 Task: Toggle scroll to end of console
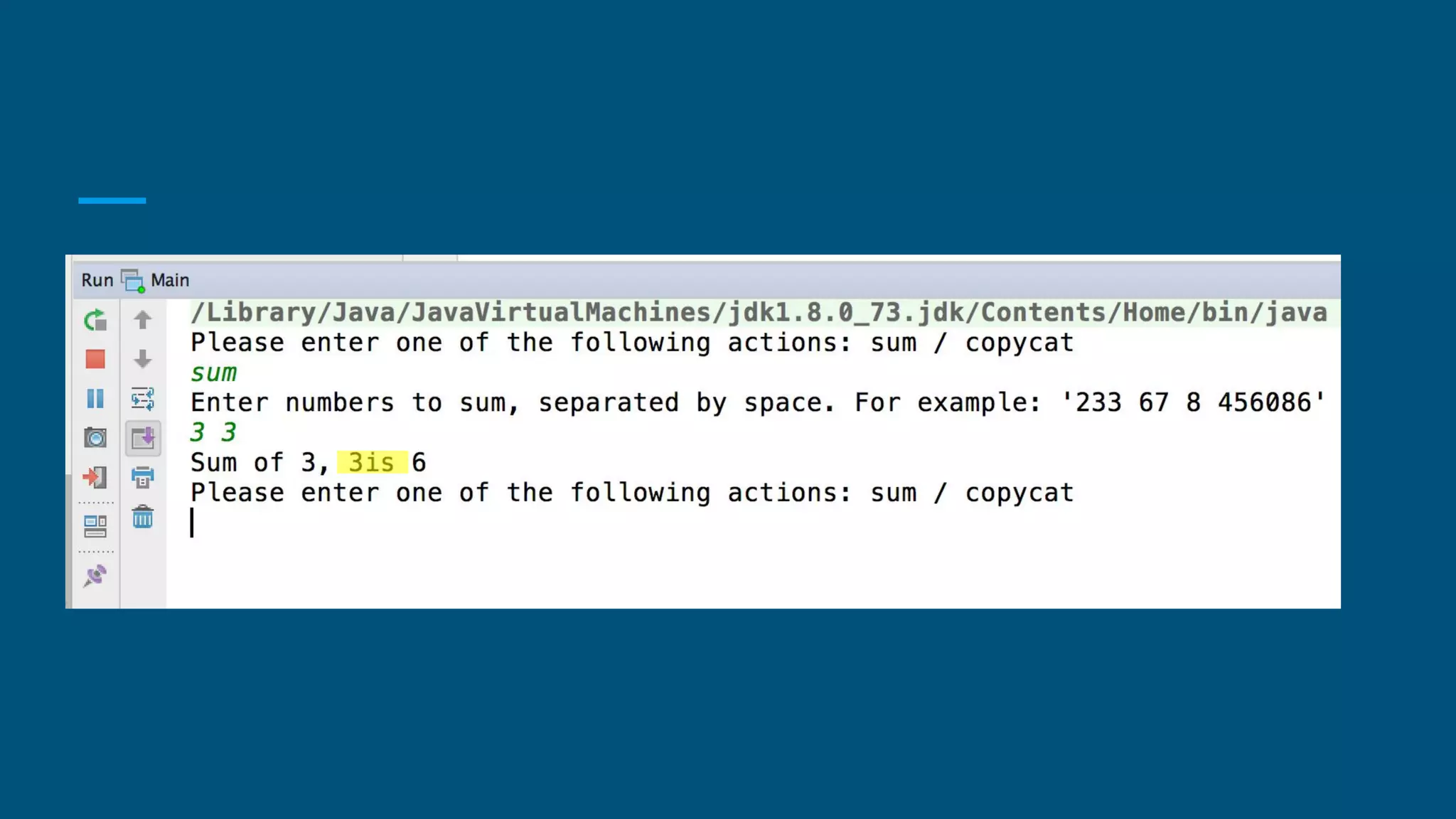point(143,438)
